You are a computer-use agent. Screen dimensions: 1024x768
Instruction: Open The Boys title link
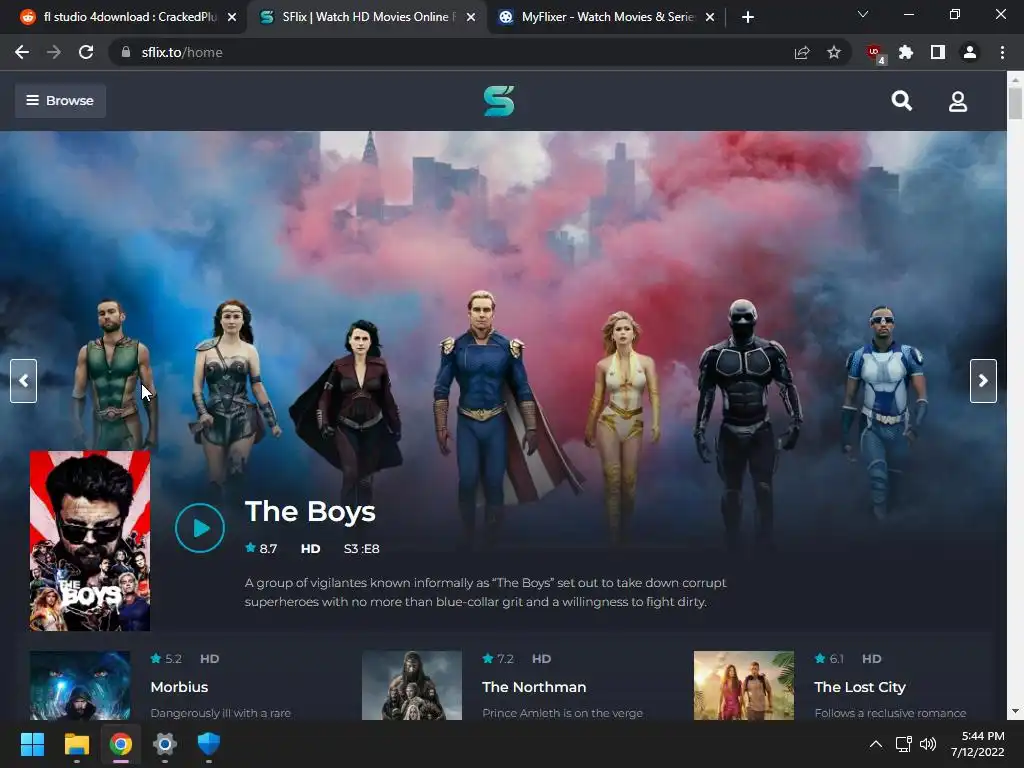pos(310,511)
